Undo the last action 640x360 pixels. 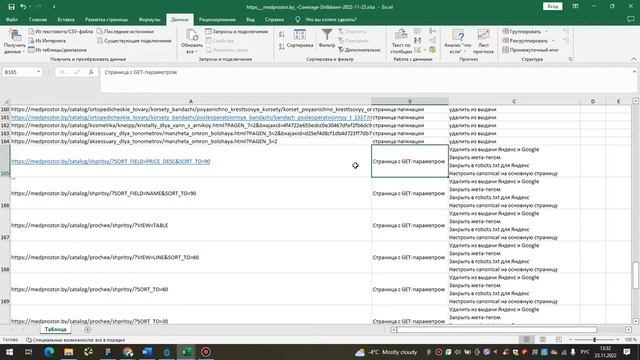[23, 7]
